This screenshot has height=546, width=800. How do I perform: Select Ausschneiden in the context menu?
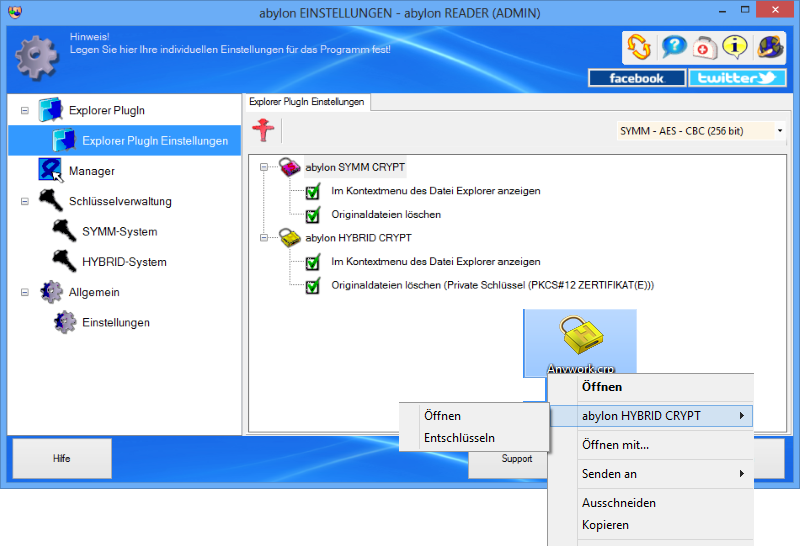point(618,503)
